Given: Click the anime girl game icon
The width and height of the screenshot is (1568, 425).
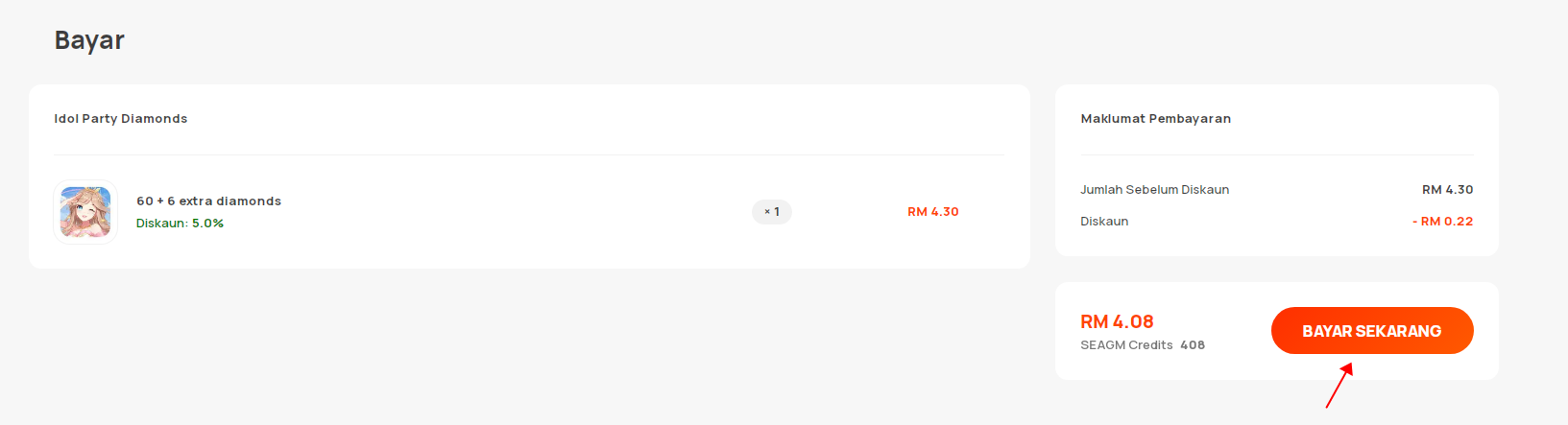Looking at the screenshot, I should click(85, 212).
